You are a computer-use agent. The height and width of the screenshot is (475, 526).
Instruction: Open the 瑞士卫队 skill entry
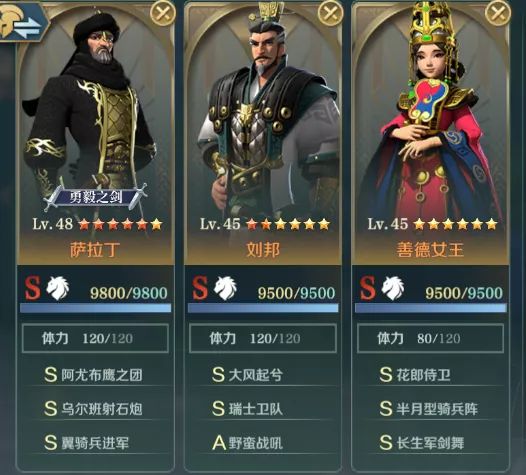click(248, 409)
